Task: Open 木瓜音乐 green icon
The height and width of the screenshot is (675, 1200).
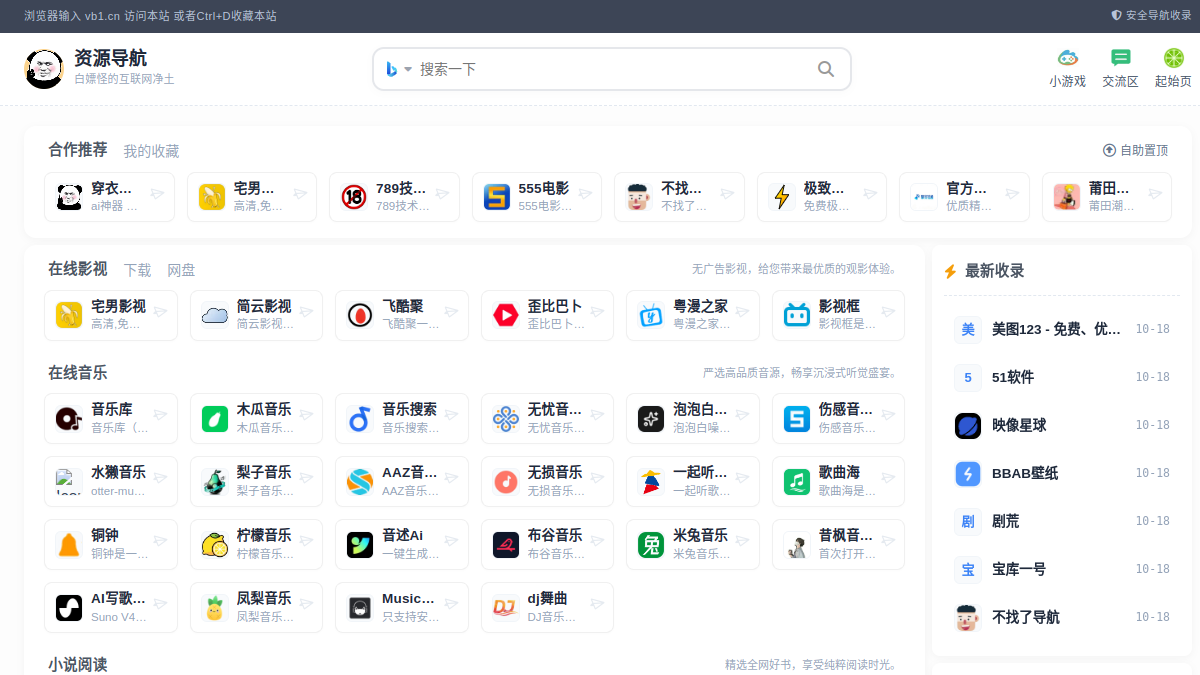Action: 215,418
